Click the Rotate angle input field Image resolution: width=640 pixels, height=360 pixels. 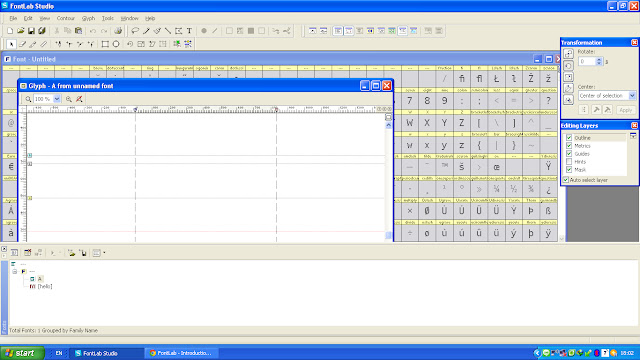[587, 61]
